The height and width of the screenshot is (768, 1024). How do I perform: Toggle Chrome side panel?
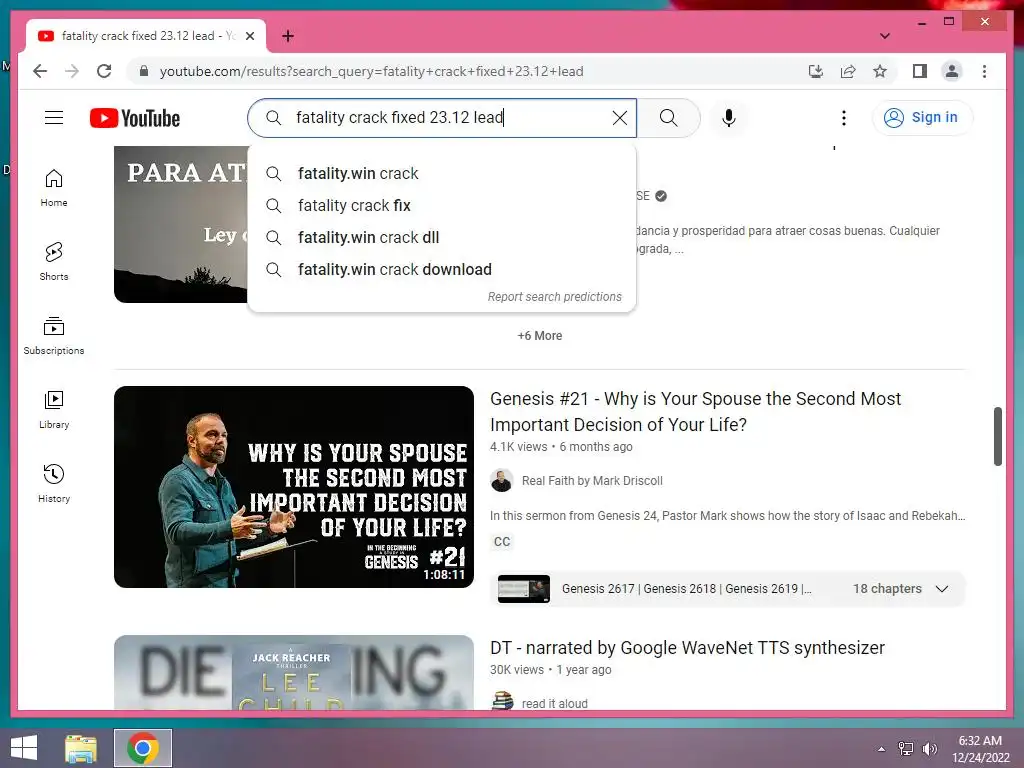[x=920, y=71]
